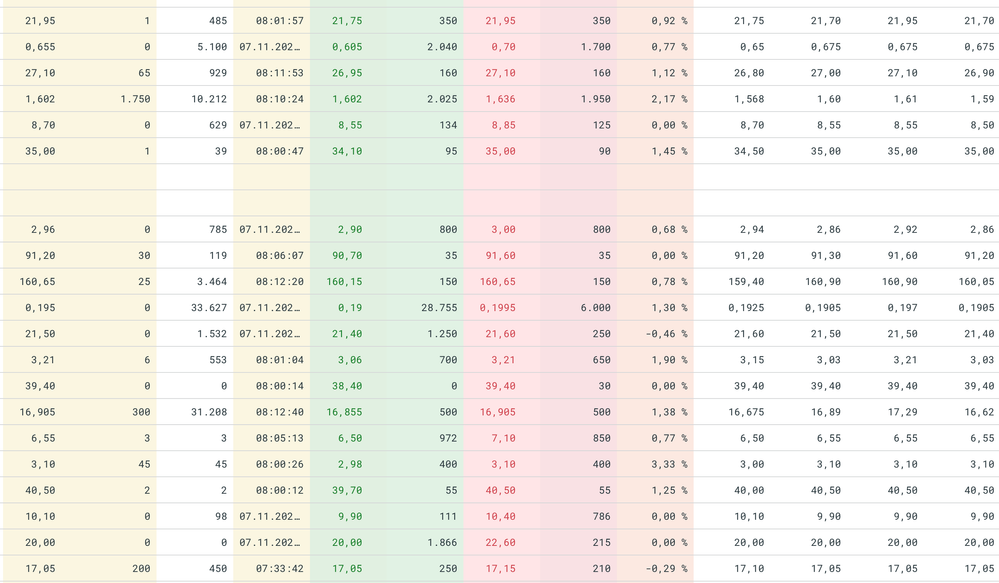Select the red ask price 1,636
Image resolution: width=999 pixels, height=583 pixels.
[499, 99]
